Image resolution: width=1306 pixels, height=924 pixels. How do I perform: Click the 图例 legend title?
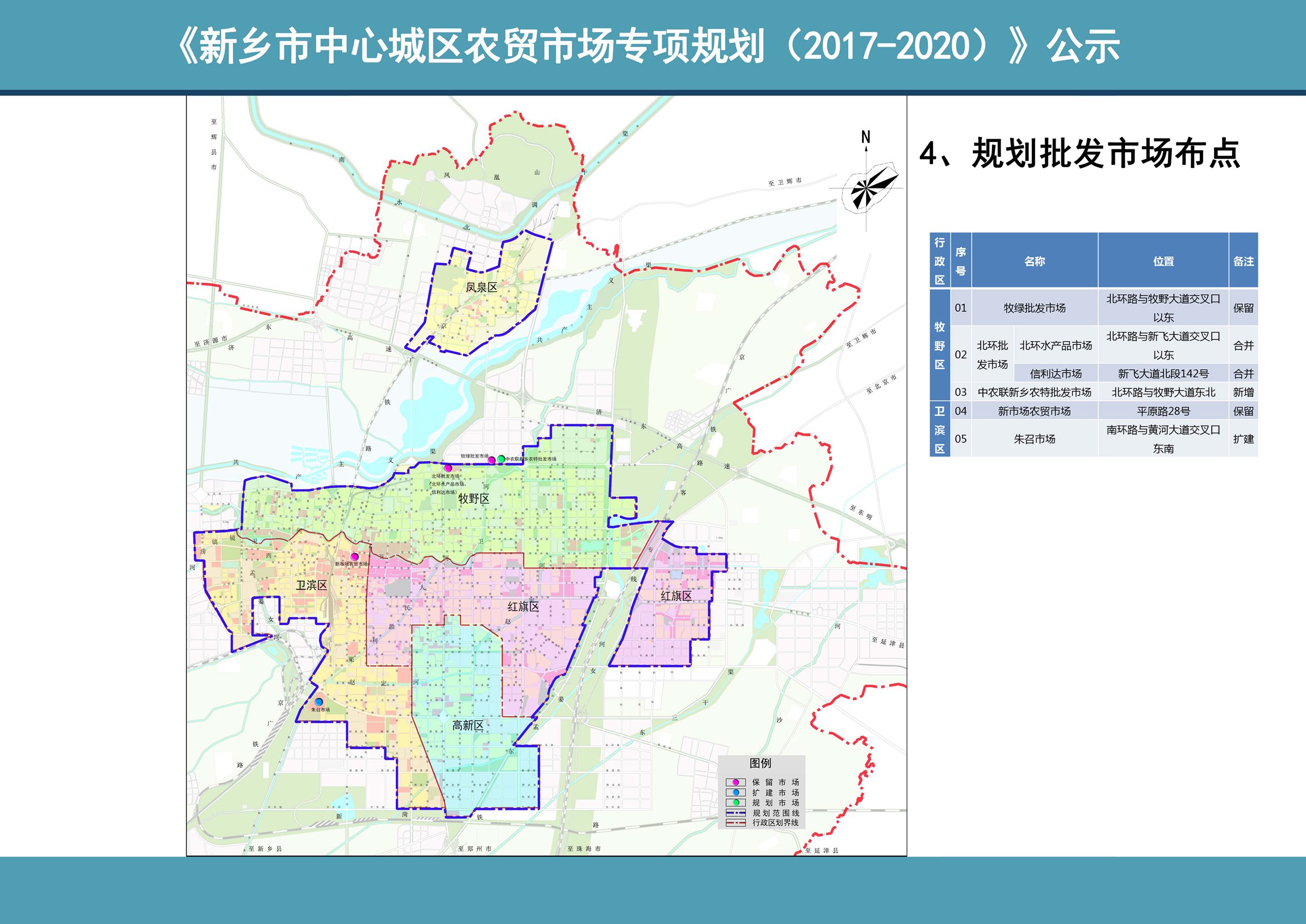pyautogui.click(x=760, y=763)
